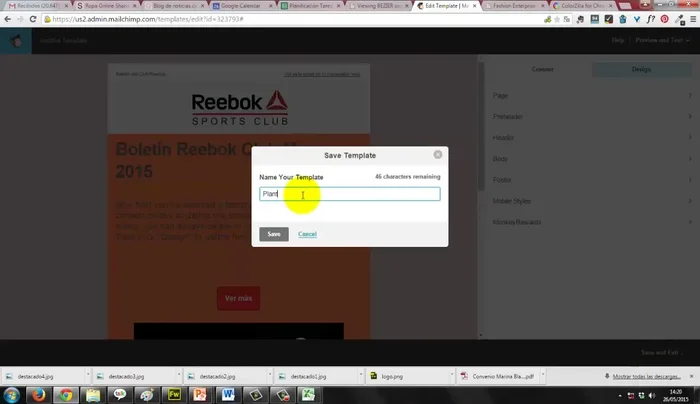The height and width of the screenshot is (404, 700).
Task: Click the red Ver más button
Action: tap(238, 298)
